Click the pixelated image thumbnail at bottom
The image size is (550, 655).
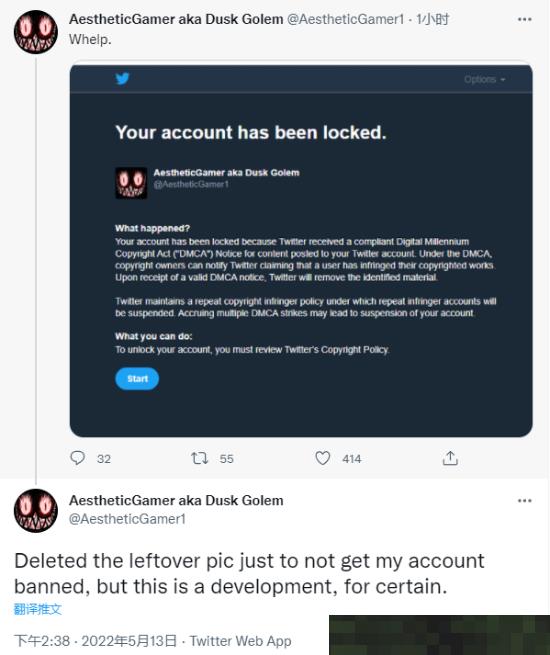click(439, 635)
